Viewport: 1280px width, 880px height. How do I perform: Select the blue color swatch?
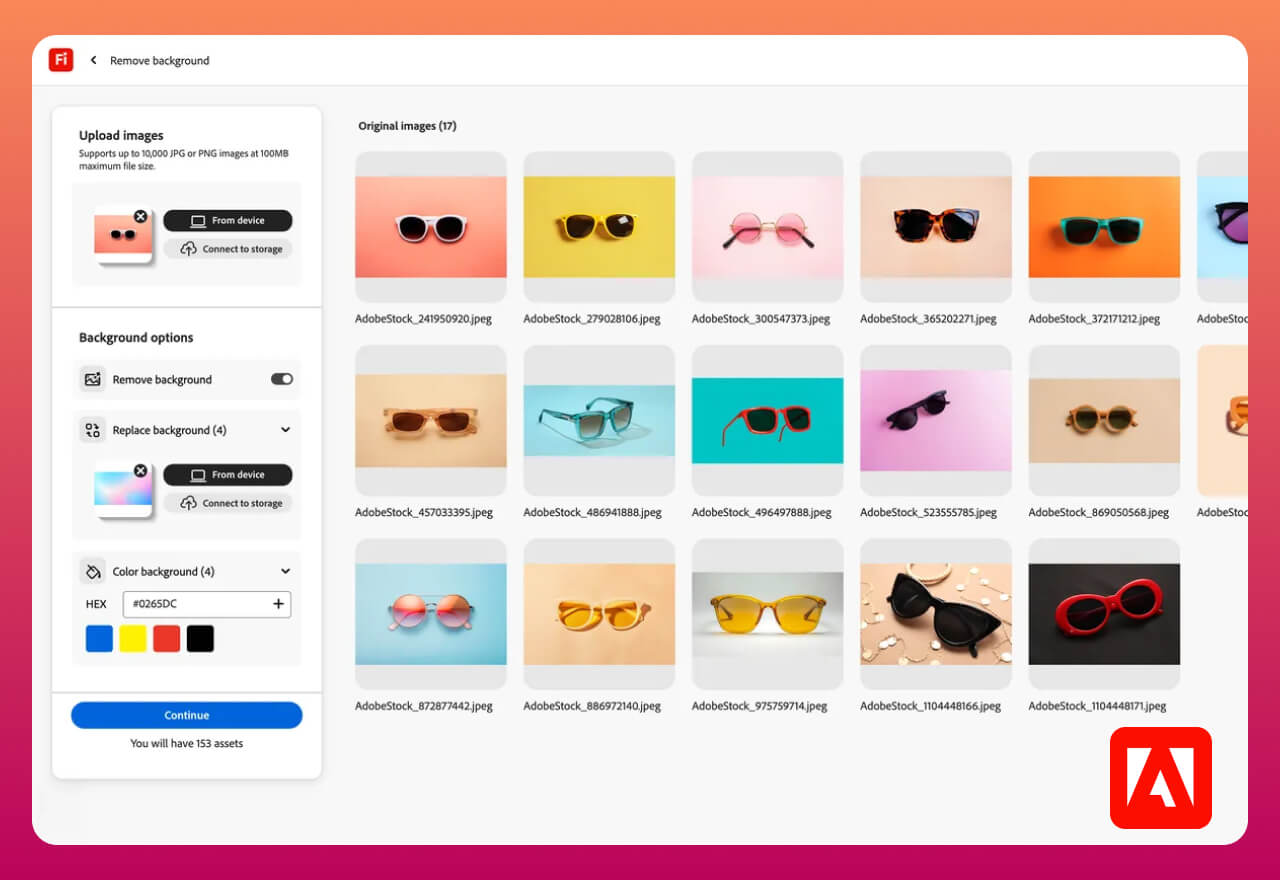pyautogui.click(x=99, y=638)
